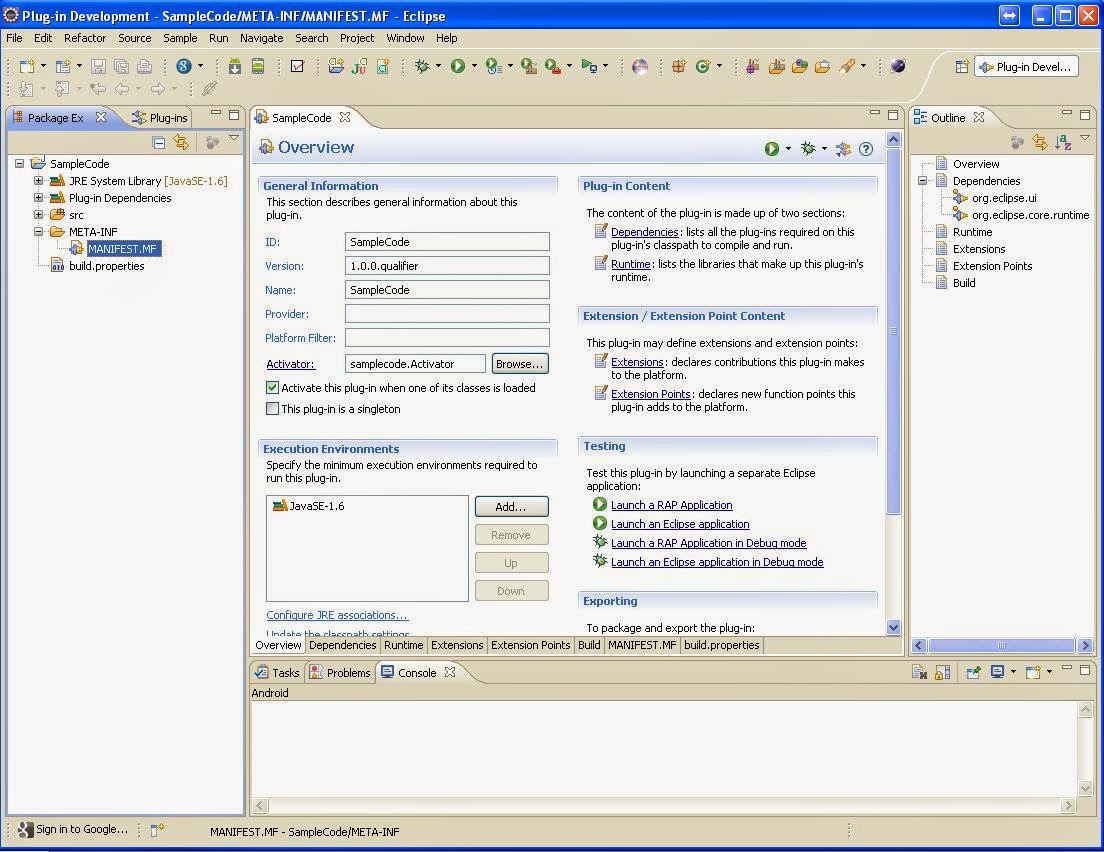Click the Pin Console icon
This screenshot has height=852, width=1104.
pos(973,672)
